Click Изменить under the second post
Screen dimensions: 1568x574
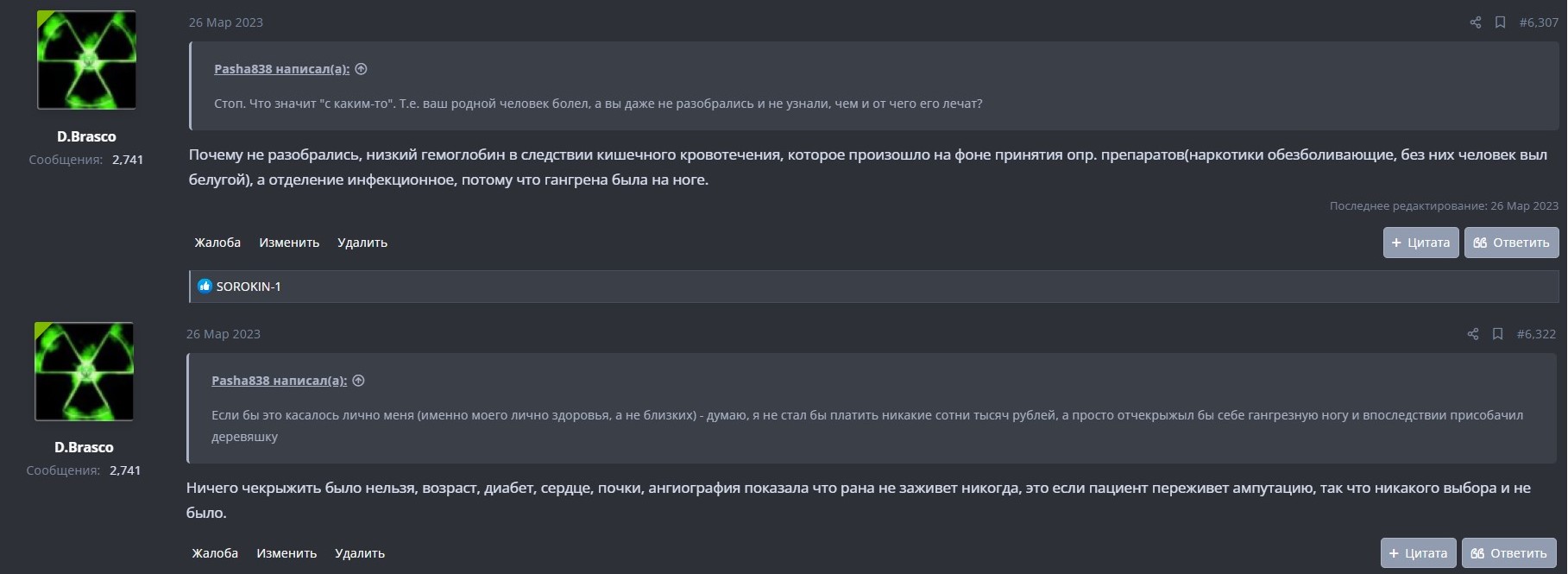click(287, 552)
